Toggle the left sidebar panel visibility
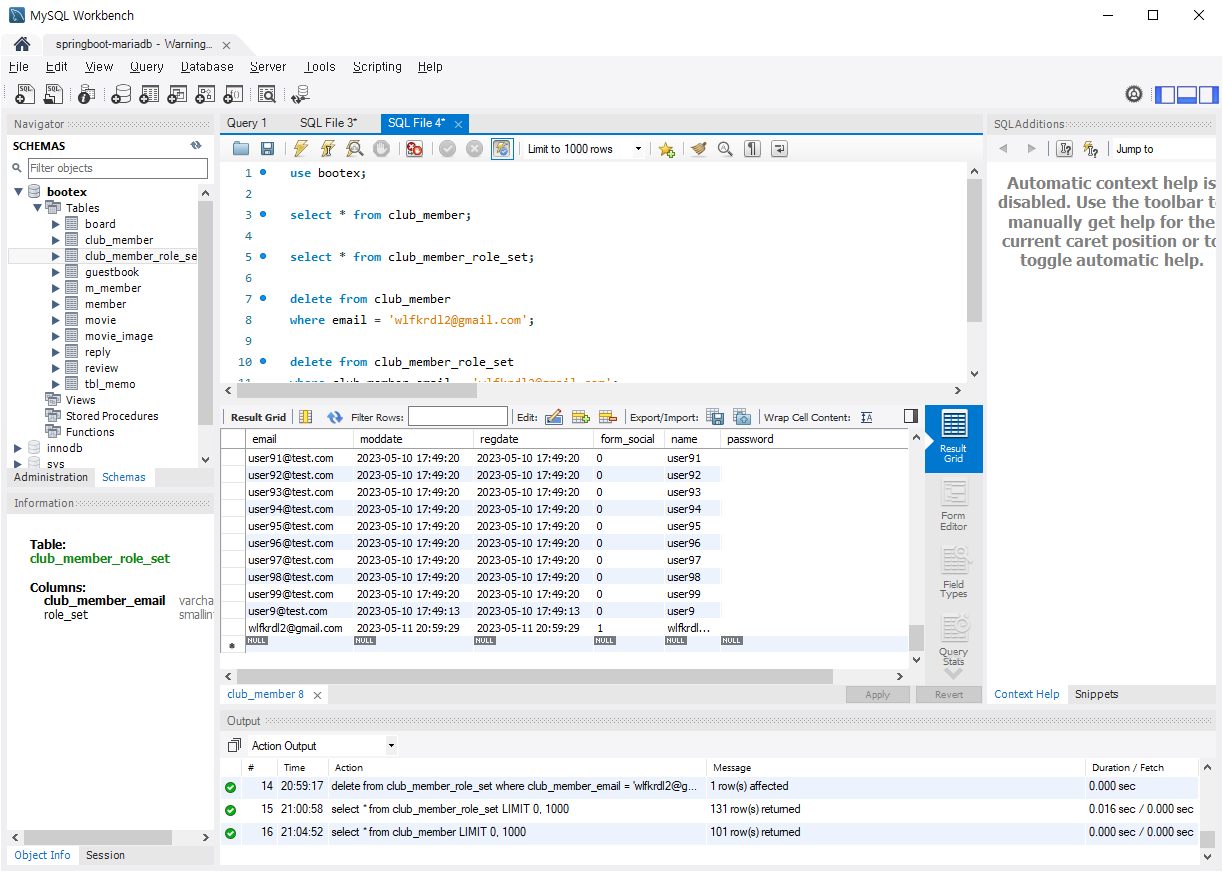 1165,95
